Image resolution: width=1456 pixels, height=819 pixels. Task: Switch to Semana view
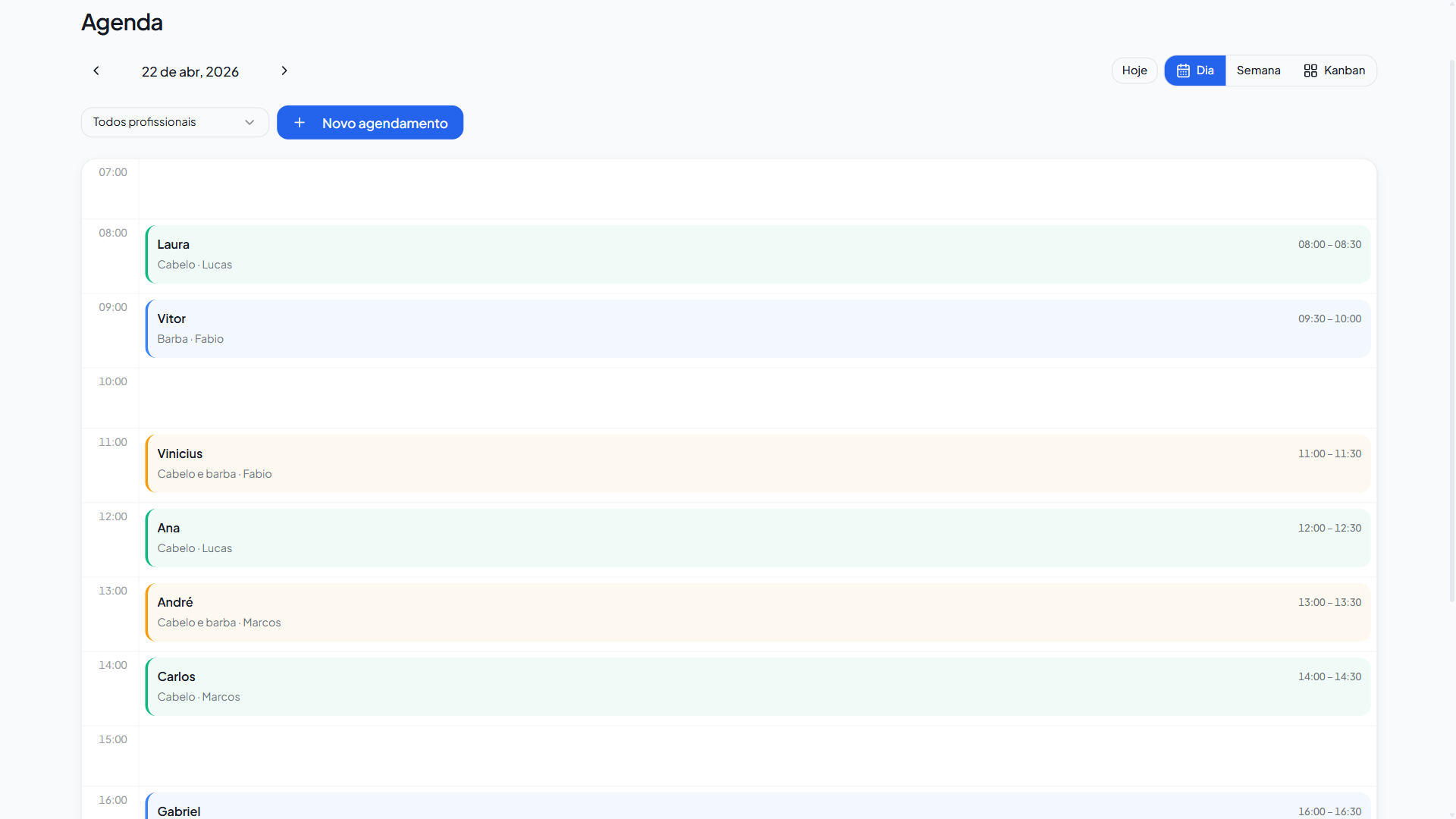pyautogui.click(x=1258, y=71)
